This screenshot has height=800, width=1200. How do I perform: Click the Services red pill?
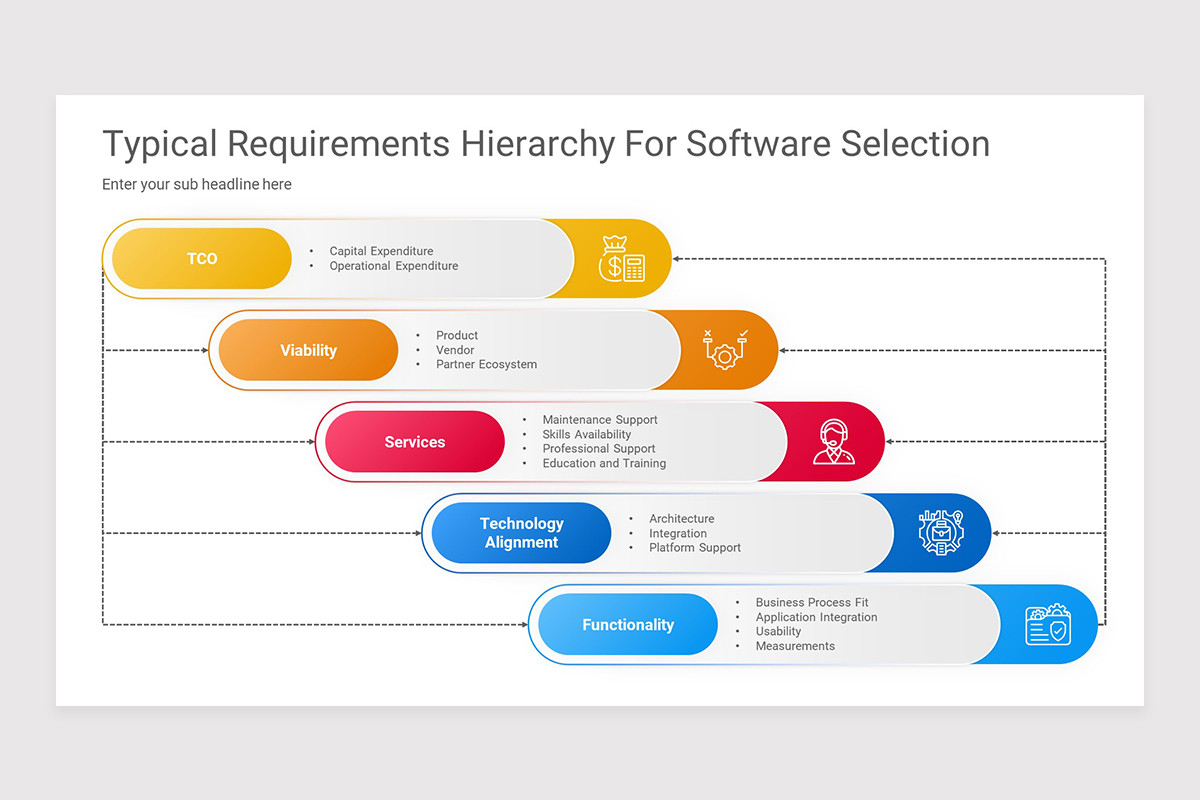414,441
